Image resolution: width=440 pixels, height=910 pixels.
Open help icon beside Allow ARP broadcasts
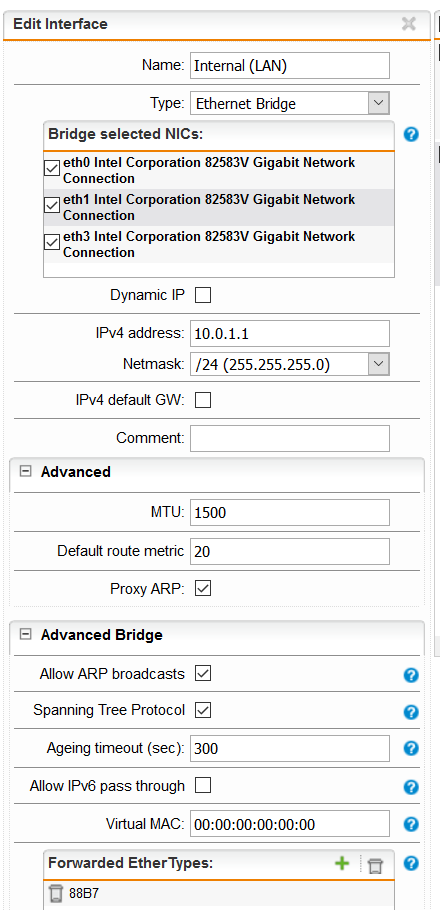pyautogui.click(x=411, y=675)
